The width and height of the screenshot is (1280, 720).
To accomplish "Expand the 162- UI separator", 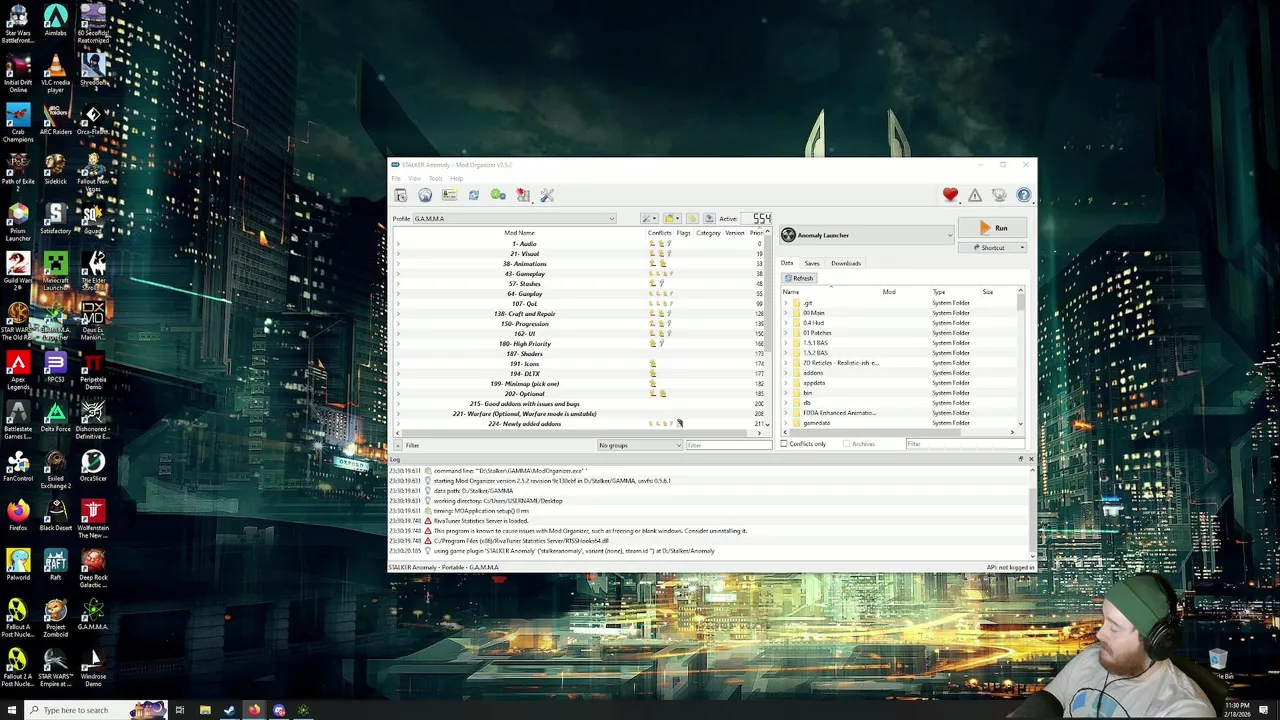I will pos(398,334).
